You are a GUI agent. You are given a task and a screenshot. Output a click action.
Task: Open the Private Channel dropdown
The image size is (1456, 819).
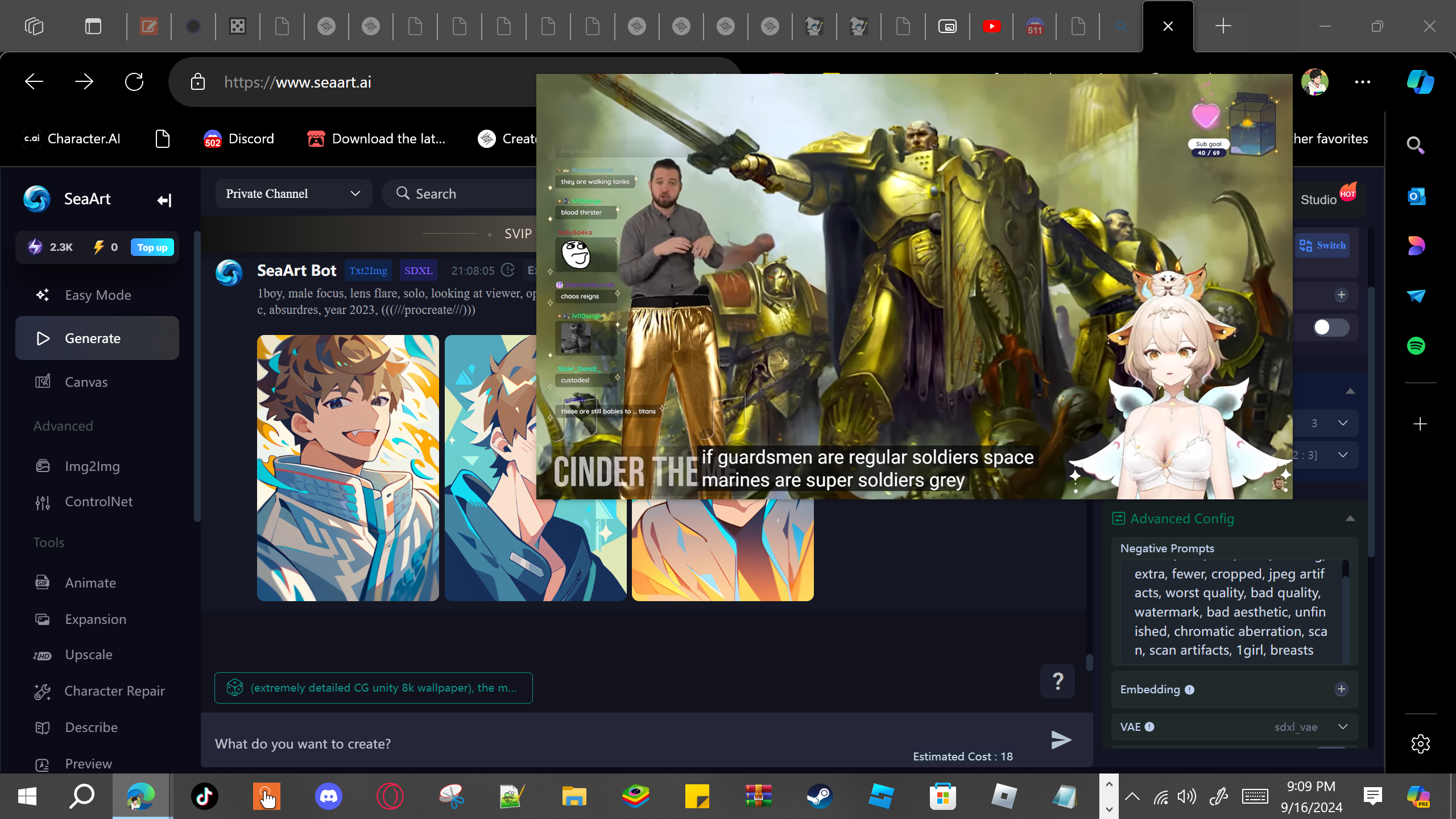pos(293,193)
